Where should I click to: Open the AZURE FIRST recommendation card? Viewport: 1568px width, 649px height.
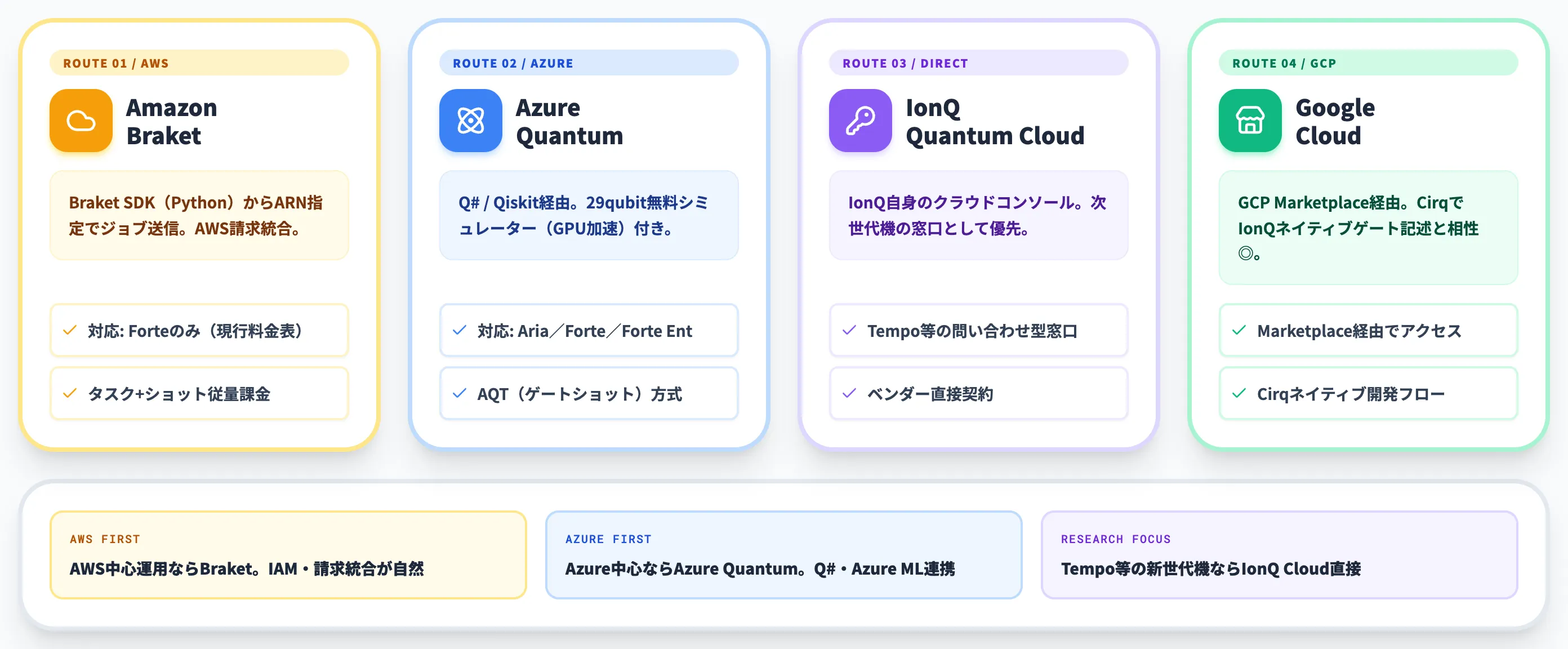point(783,554)
